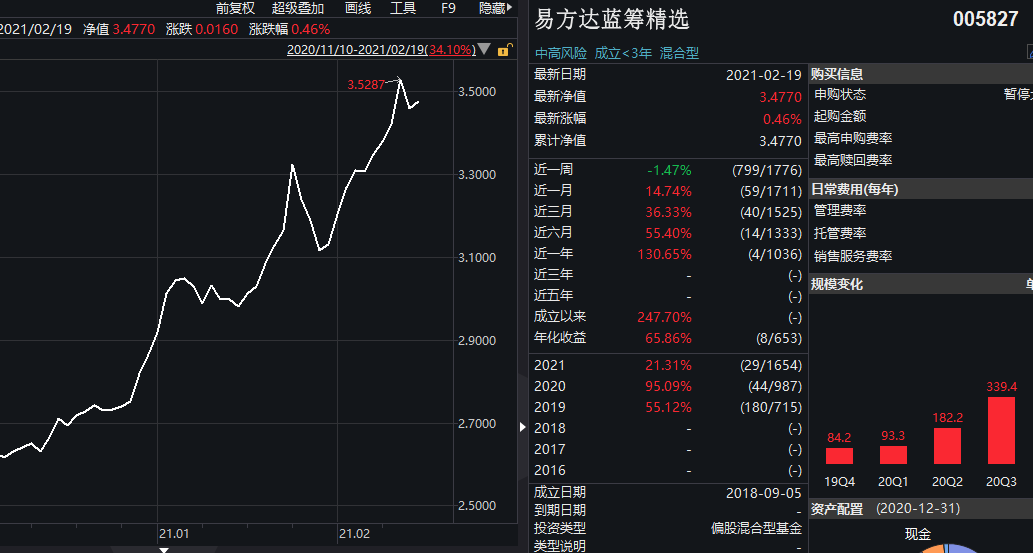The height and width of the screenshot is (553, 1033).
Task: Click the white triangle marker on timeline bottom
Action: pyautogui.click(x=165, y=549)
